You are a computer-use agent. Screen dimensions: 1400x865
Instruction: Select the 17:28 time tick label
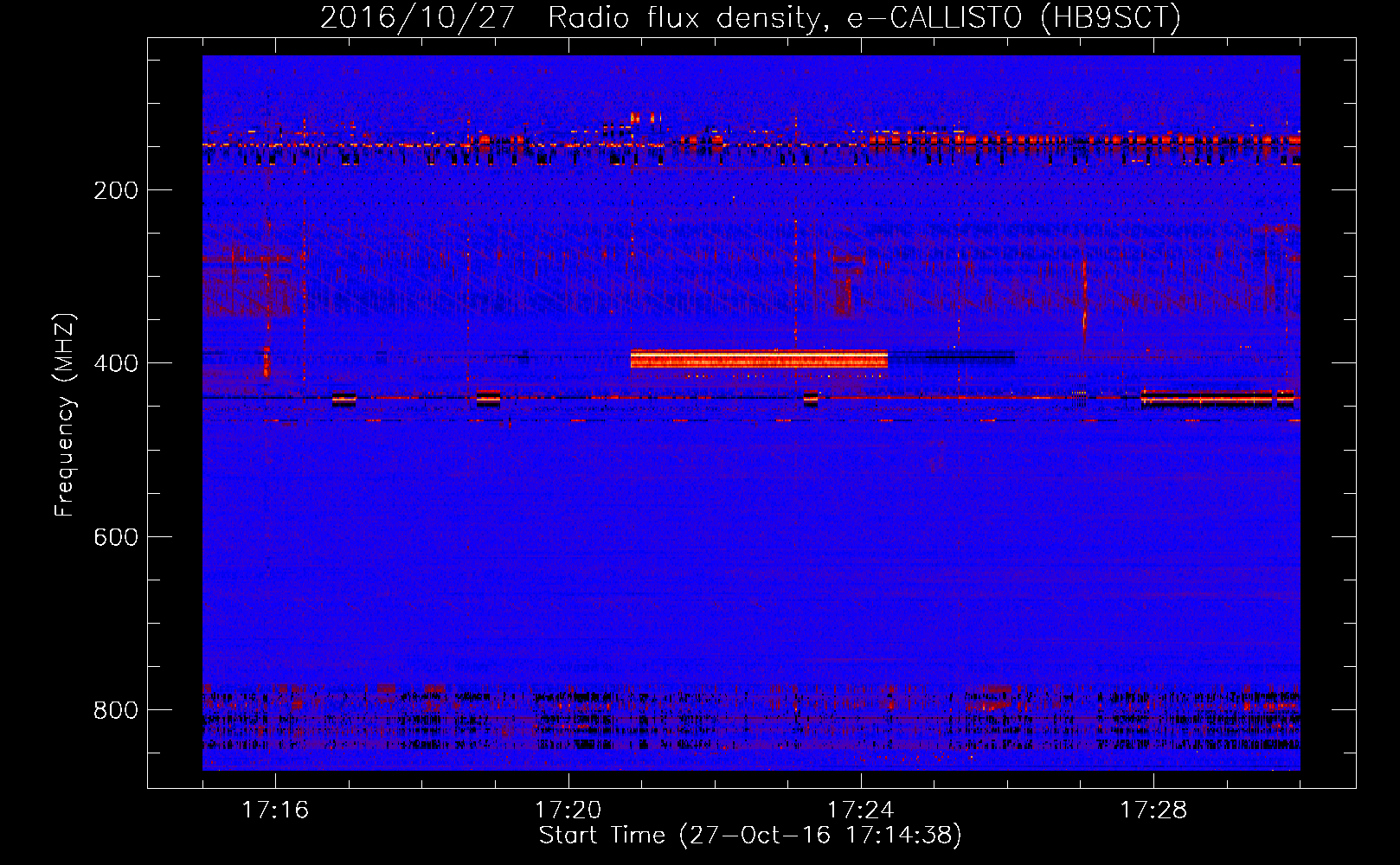pyautogui.click(x=1153, y=811)
